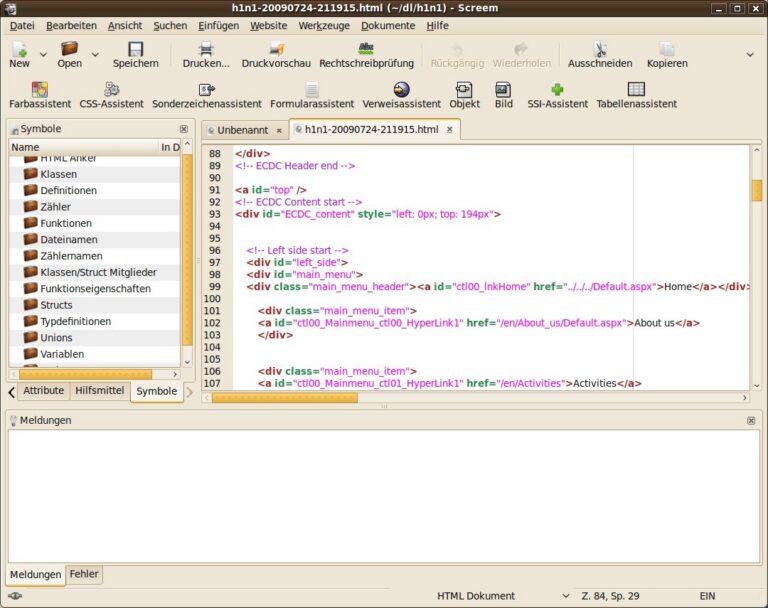Click the cursor position Z. 84, Sp. 29
Image resolution: width=768 pixels, height=608 pixels.
[x=610, y=596]
